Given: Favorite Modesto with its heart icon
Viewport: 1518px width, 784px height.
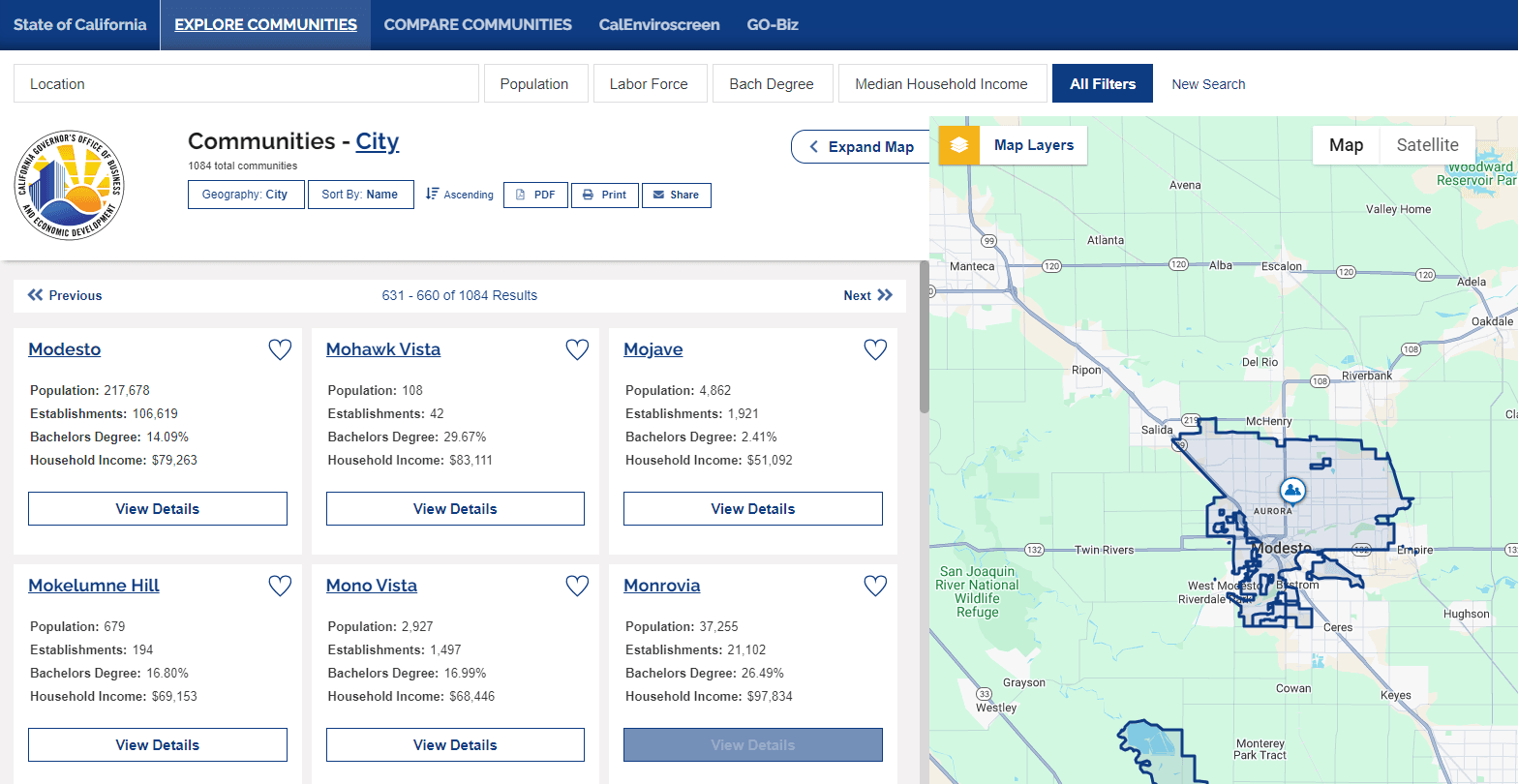Looking at the screenshot, I should pyautogui.click(x=280, y=349).
